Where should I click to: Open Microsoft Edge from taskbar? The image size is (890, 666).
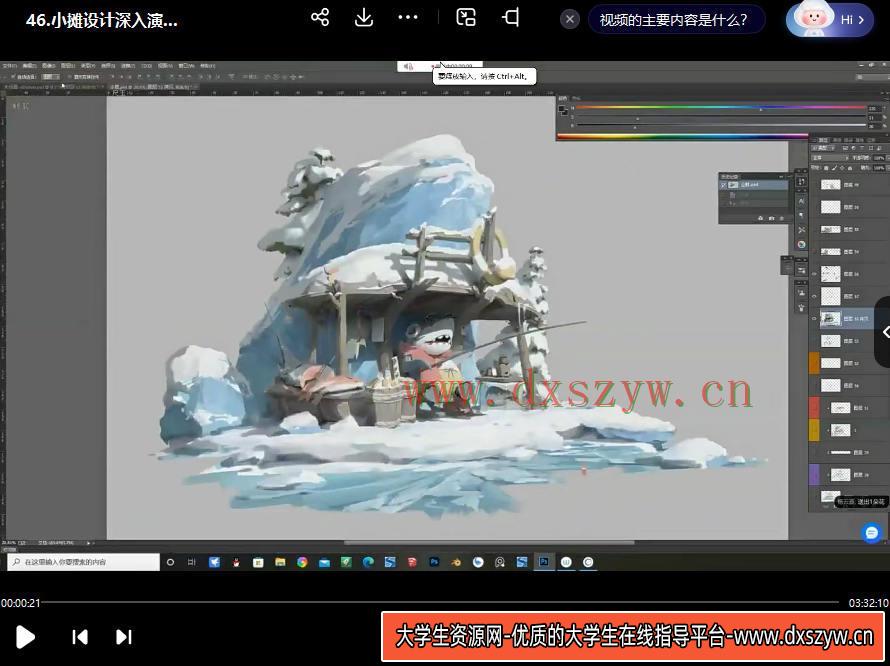(368, 562)
